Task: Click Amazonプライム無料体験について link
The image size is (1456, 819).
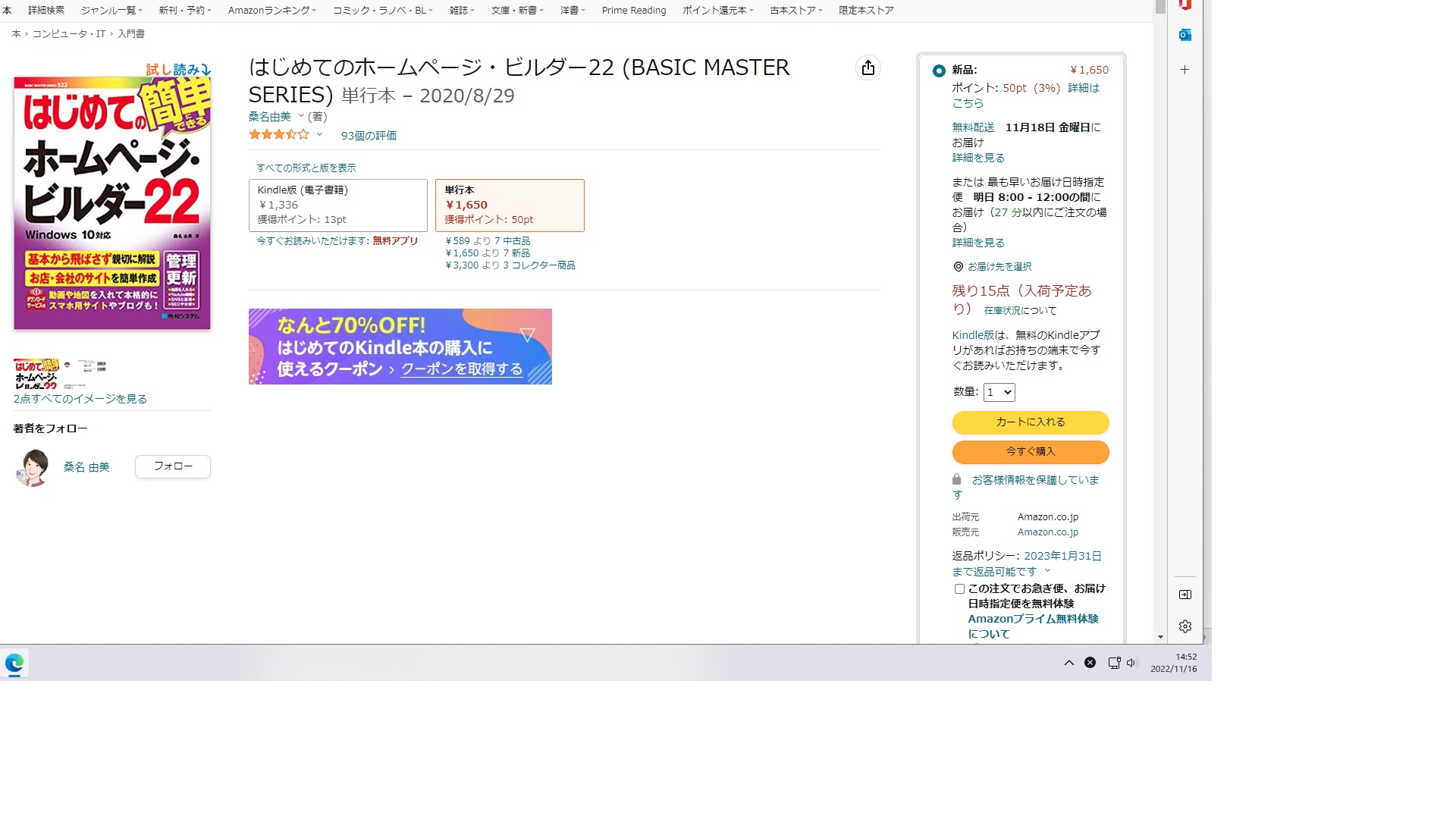Action: click(1033, 626)
